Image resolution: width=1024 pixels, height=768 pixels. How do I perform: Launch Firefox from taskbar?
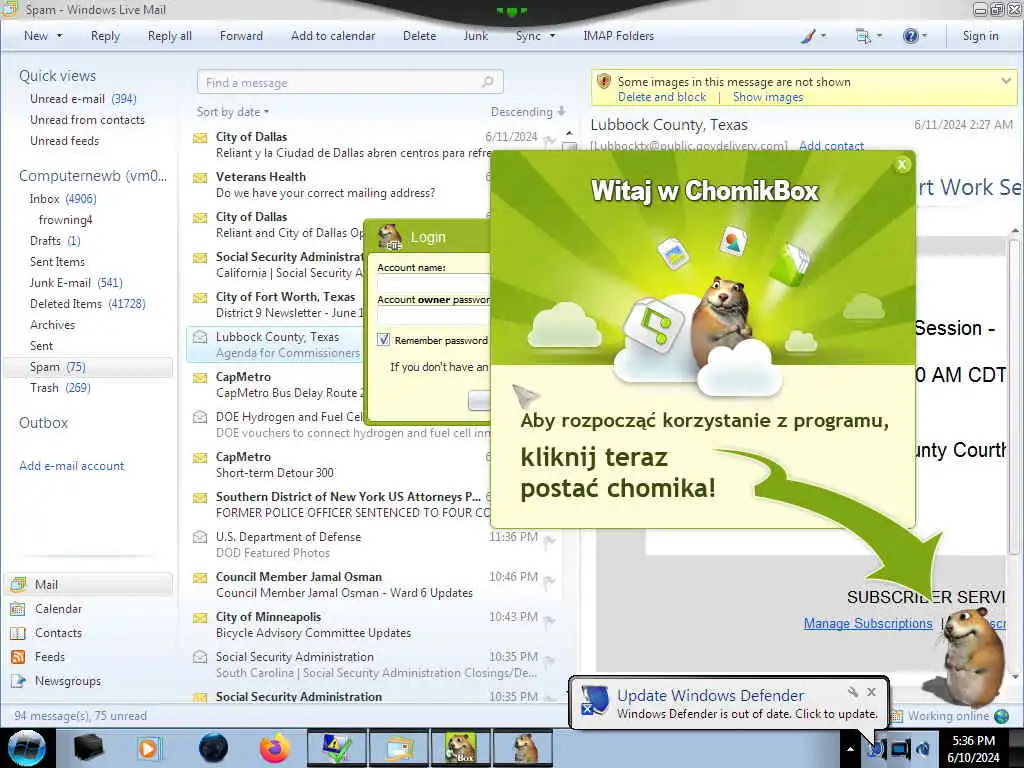(x=274, y=748)
